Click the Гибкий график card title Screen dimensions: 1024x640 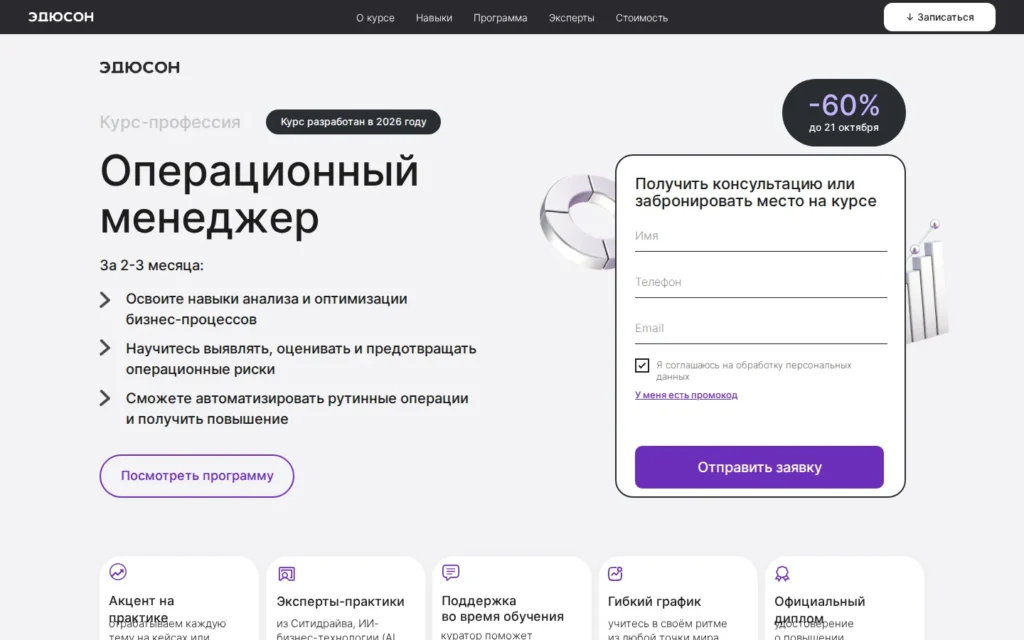[654, 601]
